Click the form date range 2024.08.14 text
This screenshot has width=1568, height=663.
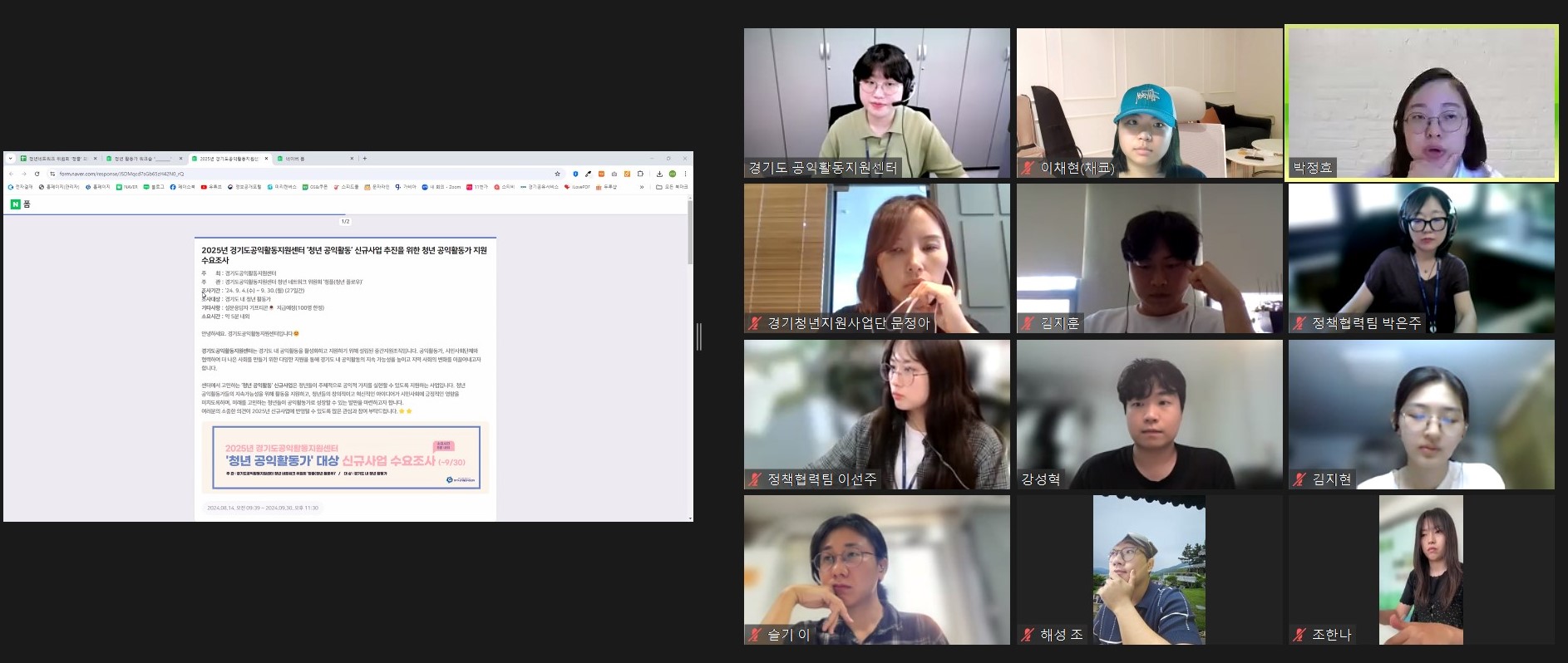263,508
